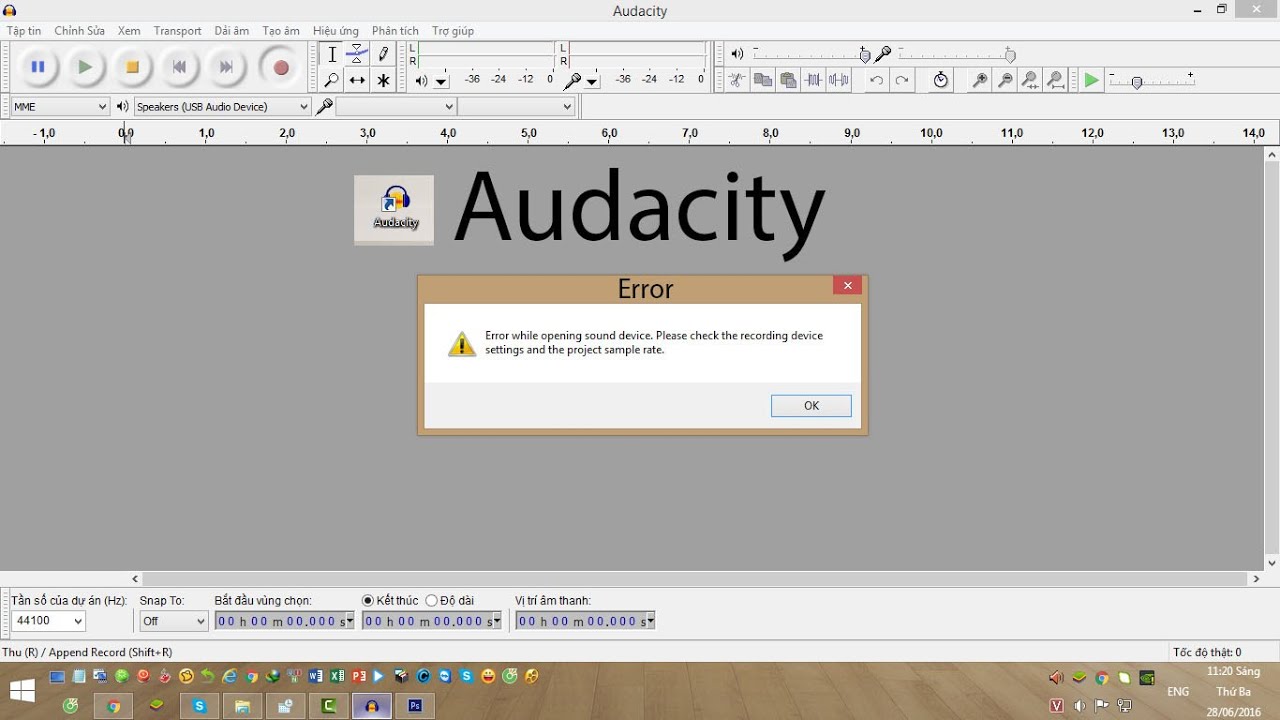Viewport: 1280px width, 720px height.
Task: Select the Độ dài radio button
Action: tap(432, 601)
